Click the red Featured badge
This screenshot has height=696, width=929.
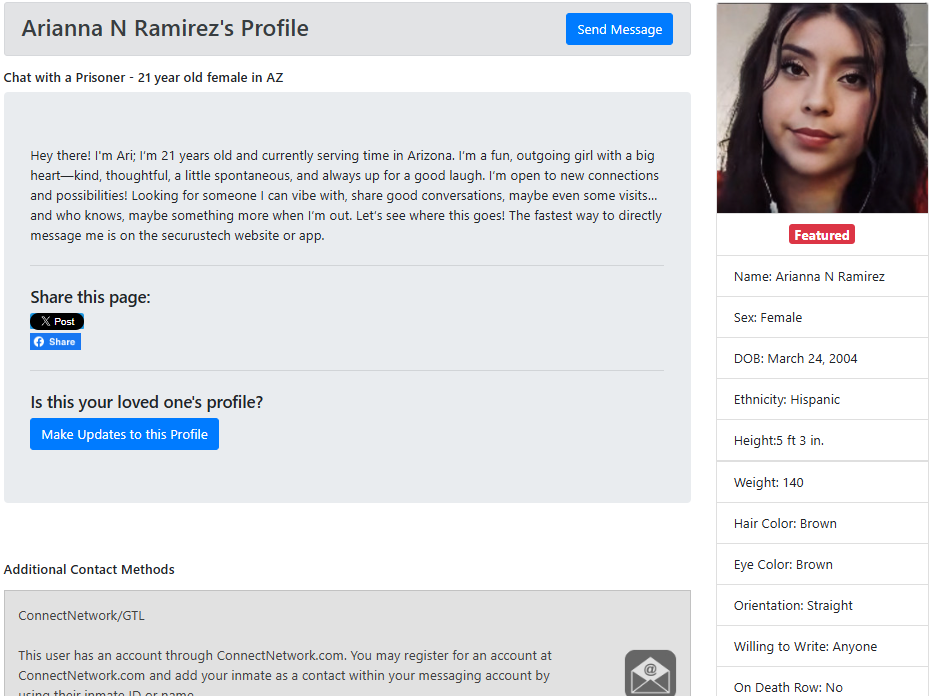click(x=822, y=235)
